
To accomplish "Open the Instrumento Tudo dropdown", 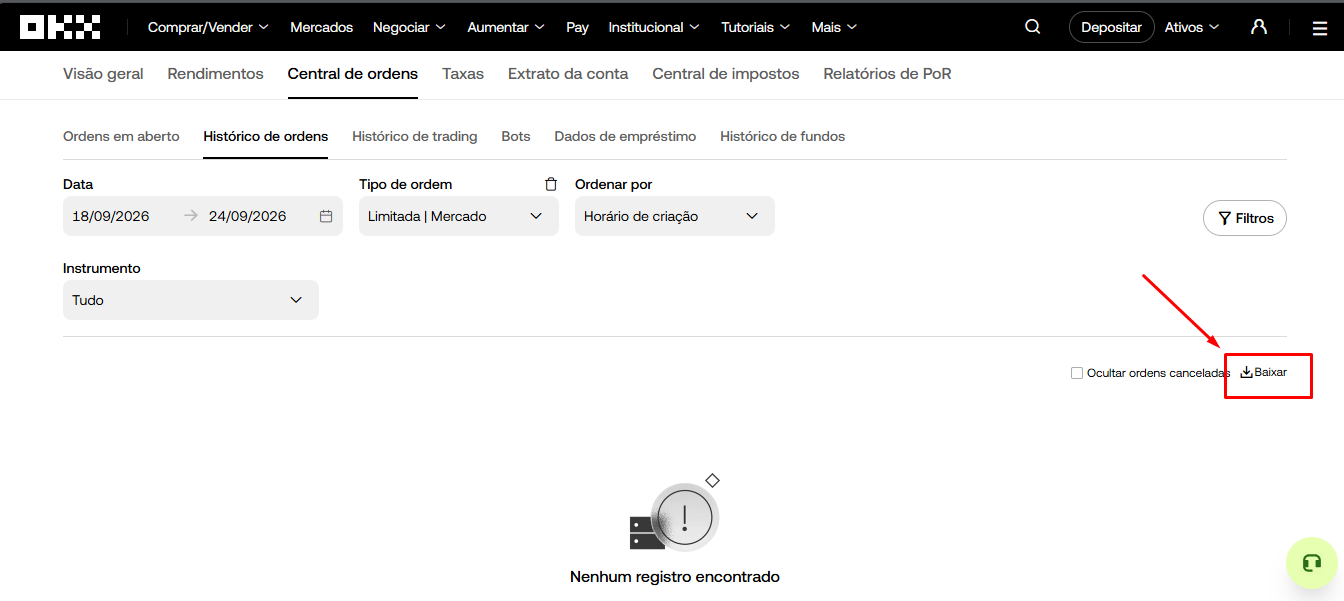I will (191, 300).
